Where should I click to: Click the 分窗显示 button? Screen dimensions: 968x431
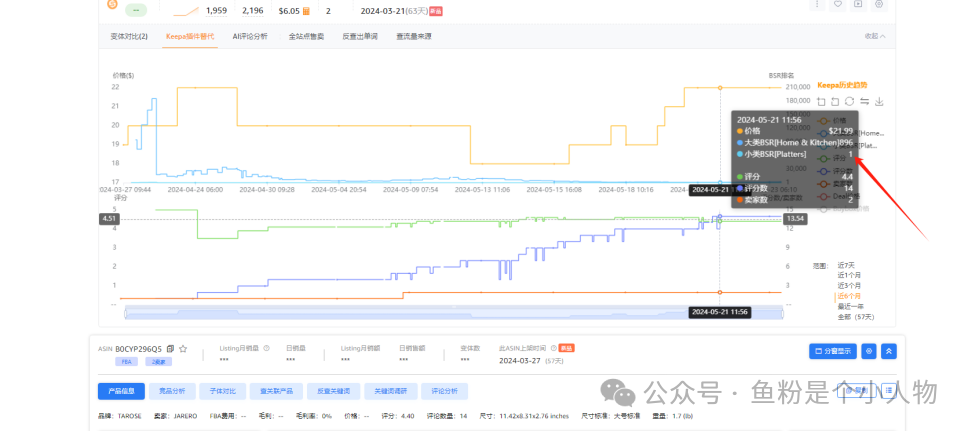[833, 351]
